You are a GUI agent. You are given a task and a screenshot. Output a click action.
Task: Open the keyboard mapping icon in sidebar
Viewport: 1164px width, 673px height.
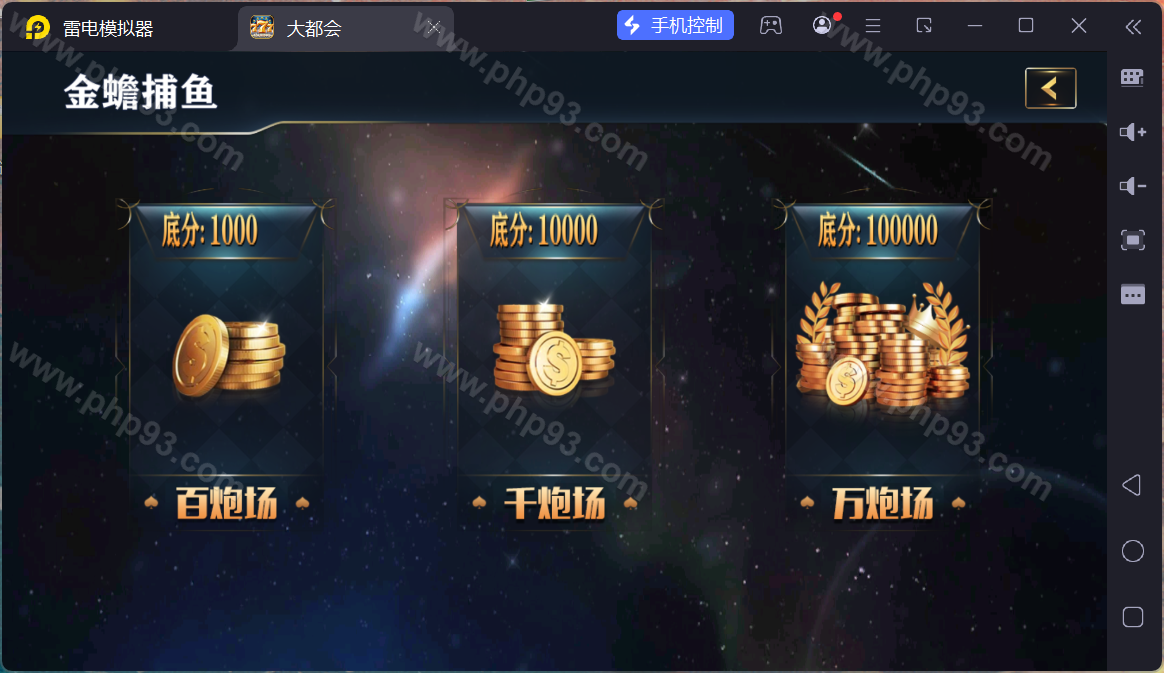1132,78
